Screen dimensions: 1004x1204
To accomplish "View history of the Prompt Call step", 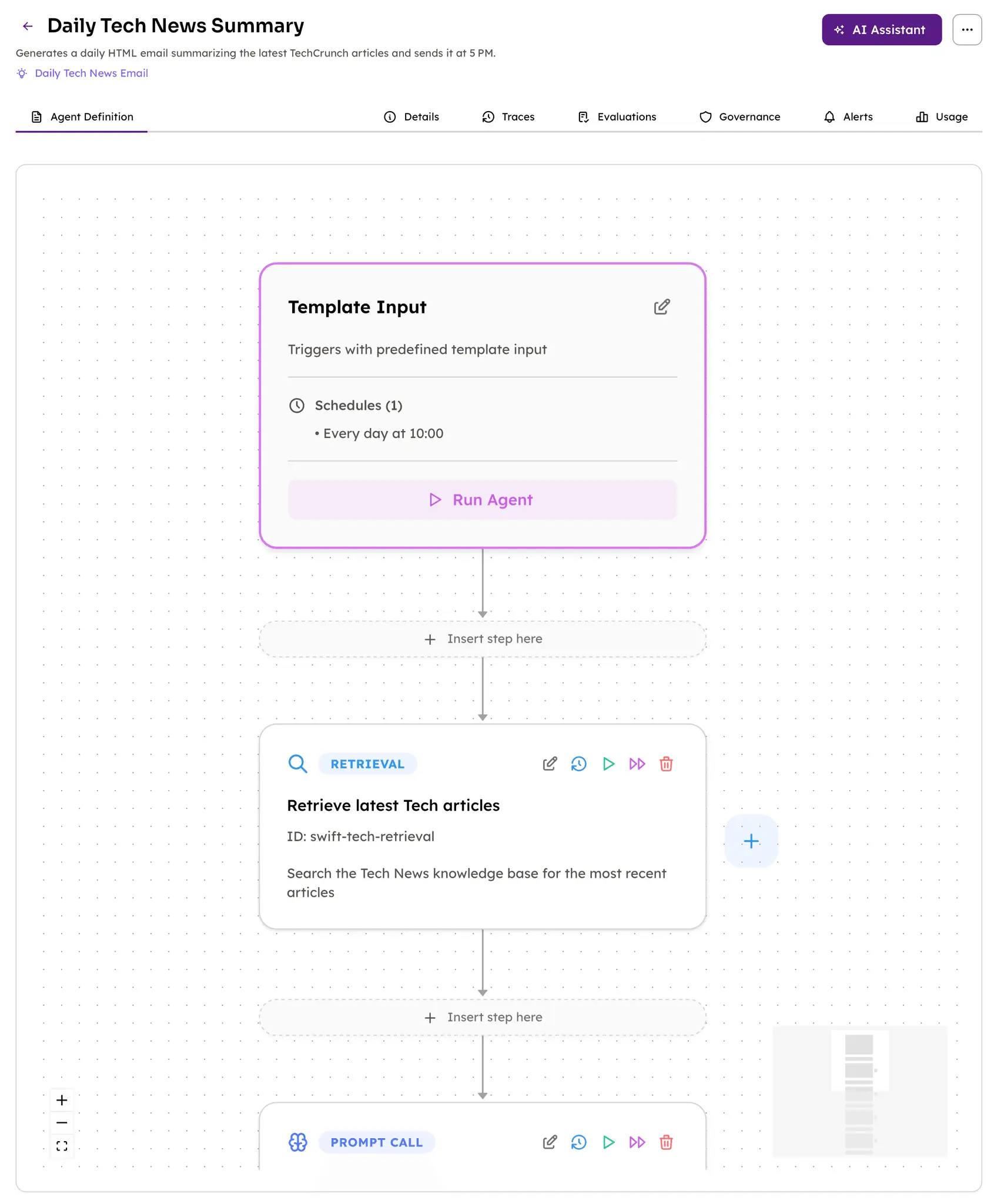I will [x=579, y=1142].
